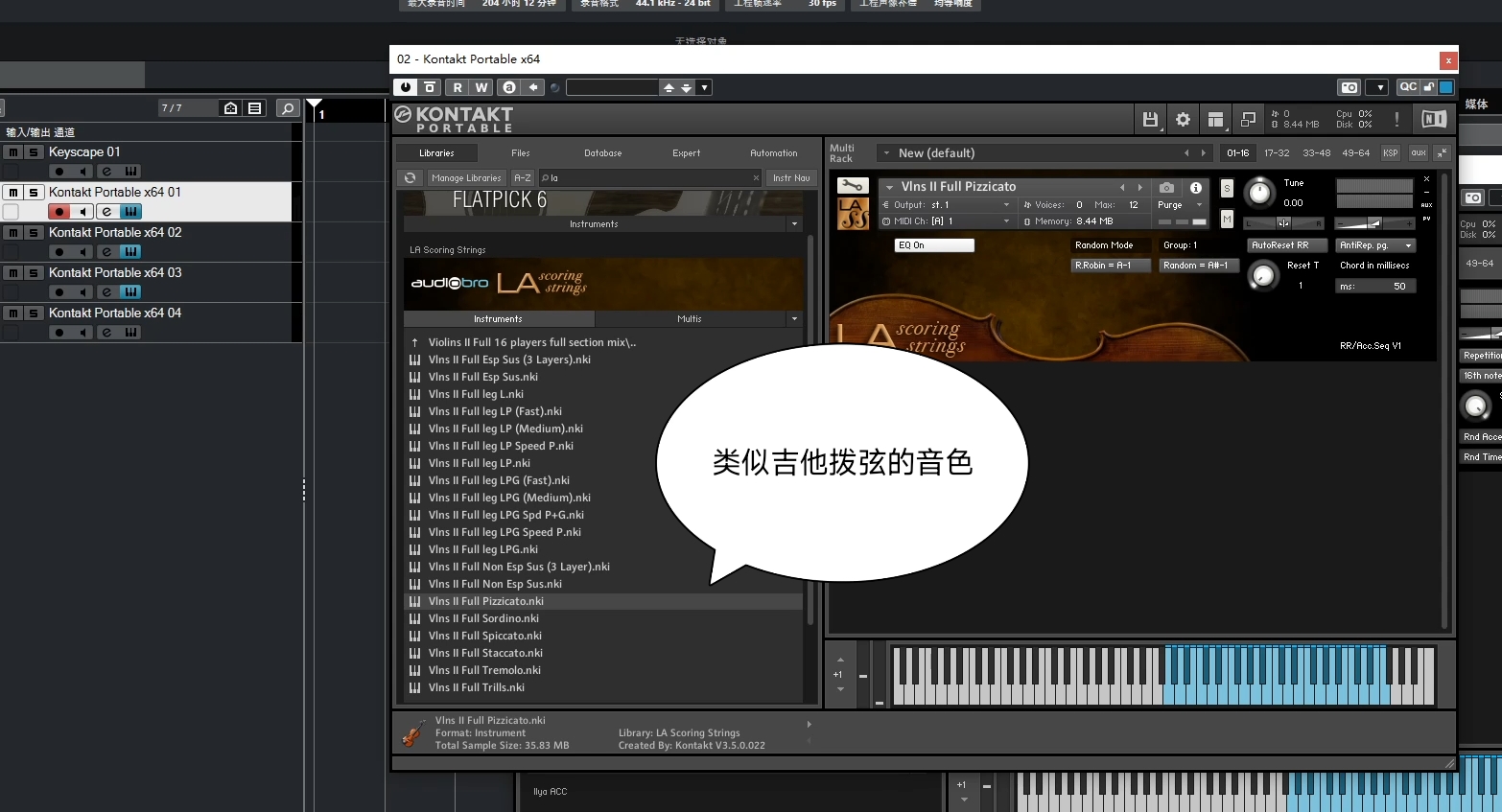Click the Instr Nav button
Image resolution: width=1502 pixels, height=812 pixels.
coord(791,177)
